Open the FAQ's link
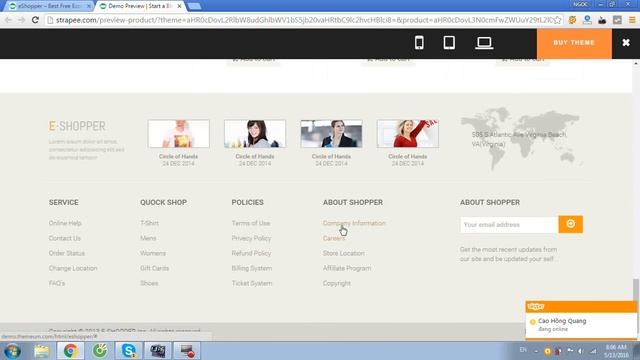Image resolution: width=640 pixels, height=360 pixels. pyautogui.click(x=57, y=283)
